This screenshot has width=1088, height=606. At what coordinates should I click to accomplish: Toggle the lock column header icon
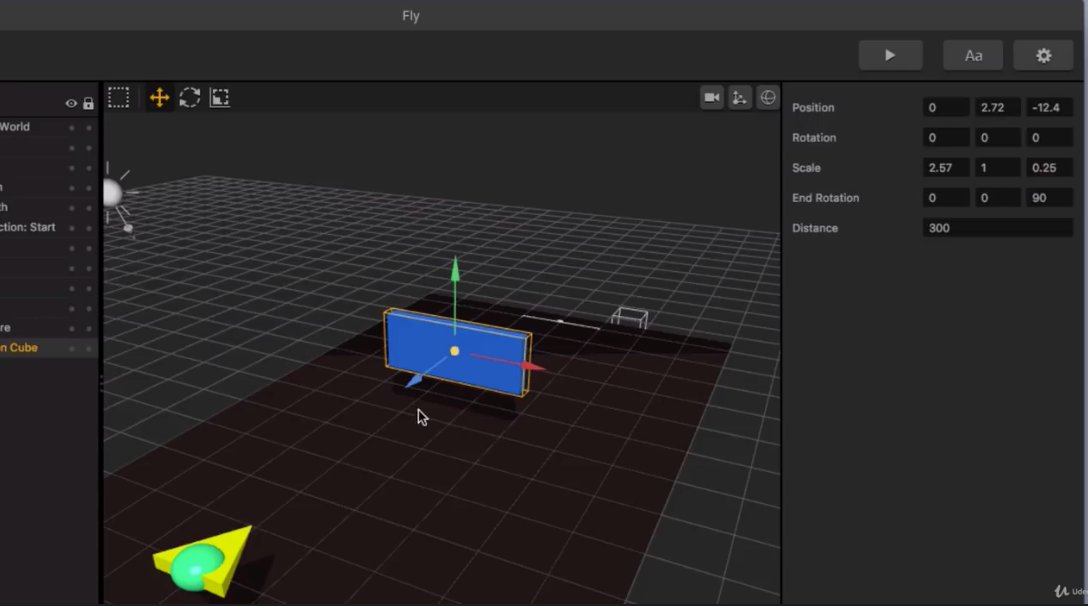click(x=88, y=103)
